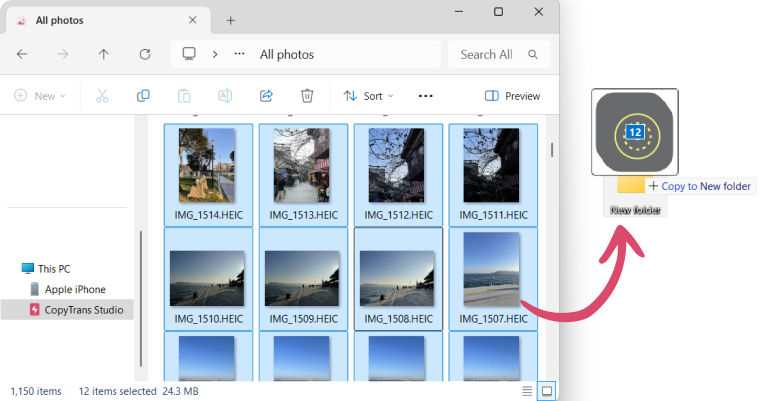Viewport: 760px width, 401px height.
Task: Click the IMG_1507.HEIC file name label
Action: pyautogui.click(x=493, y=319)
